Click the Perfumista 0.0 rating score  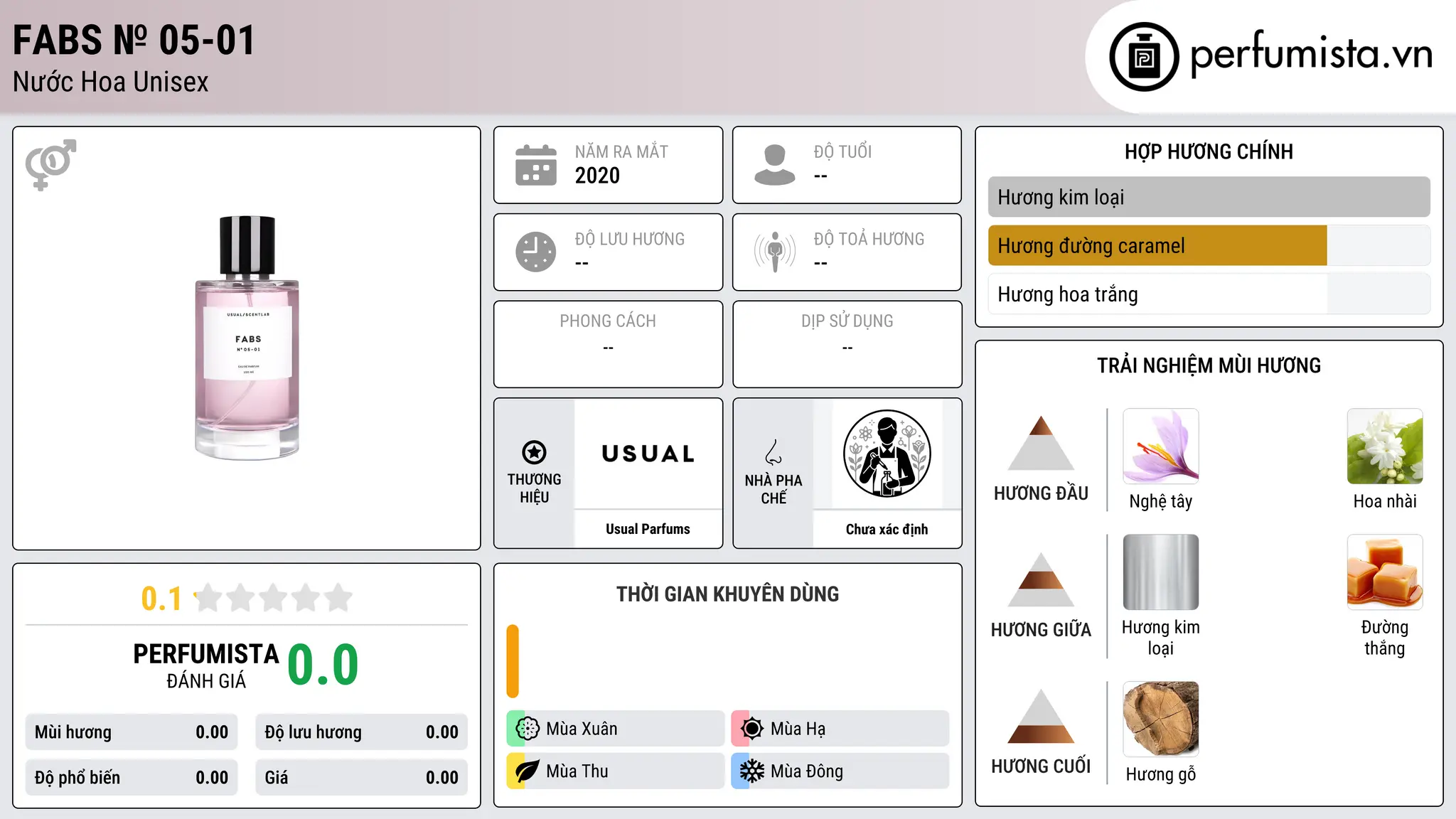click(x=323, y=665)
